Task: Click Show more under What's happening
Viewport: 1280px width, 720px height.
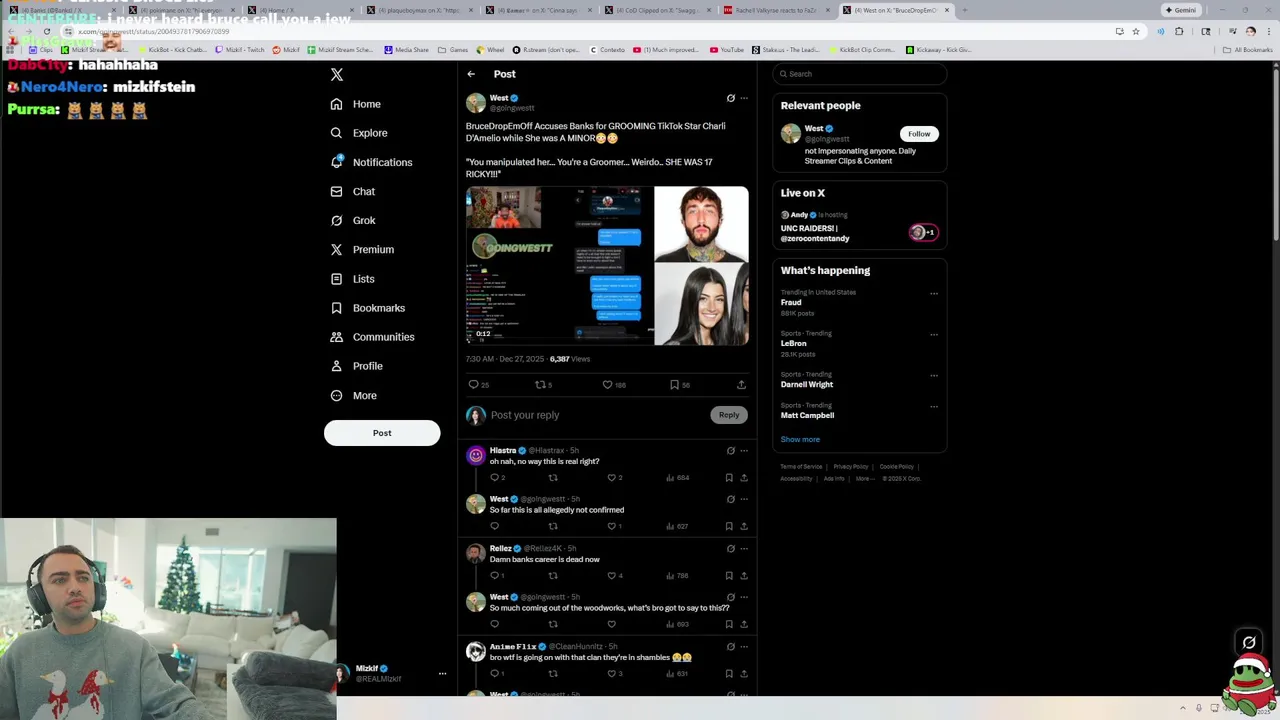Action: pyautogui.click(x=800, y=439)
